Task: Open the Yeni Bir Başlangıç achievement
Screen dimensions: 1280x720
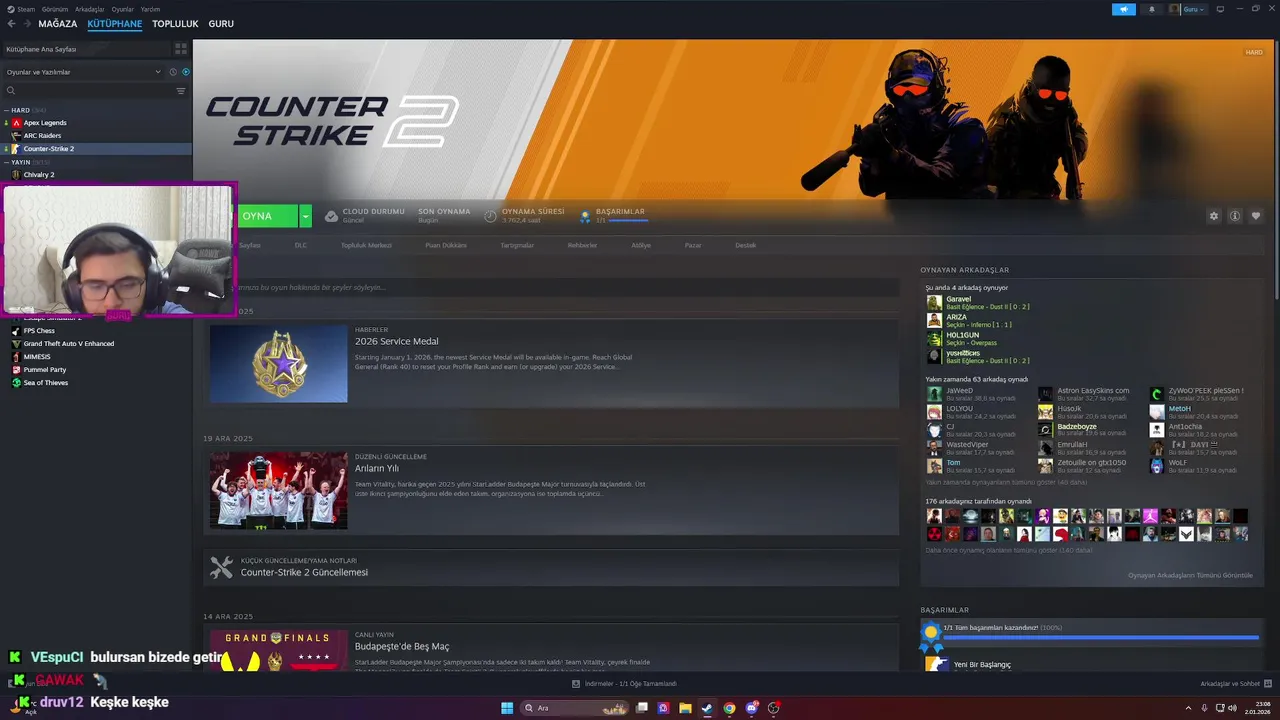Action: (982, 665)
